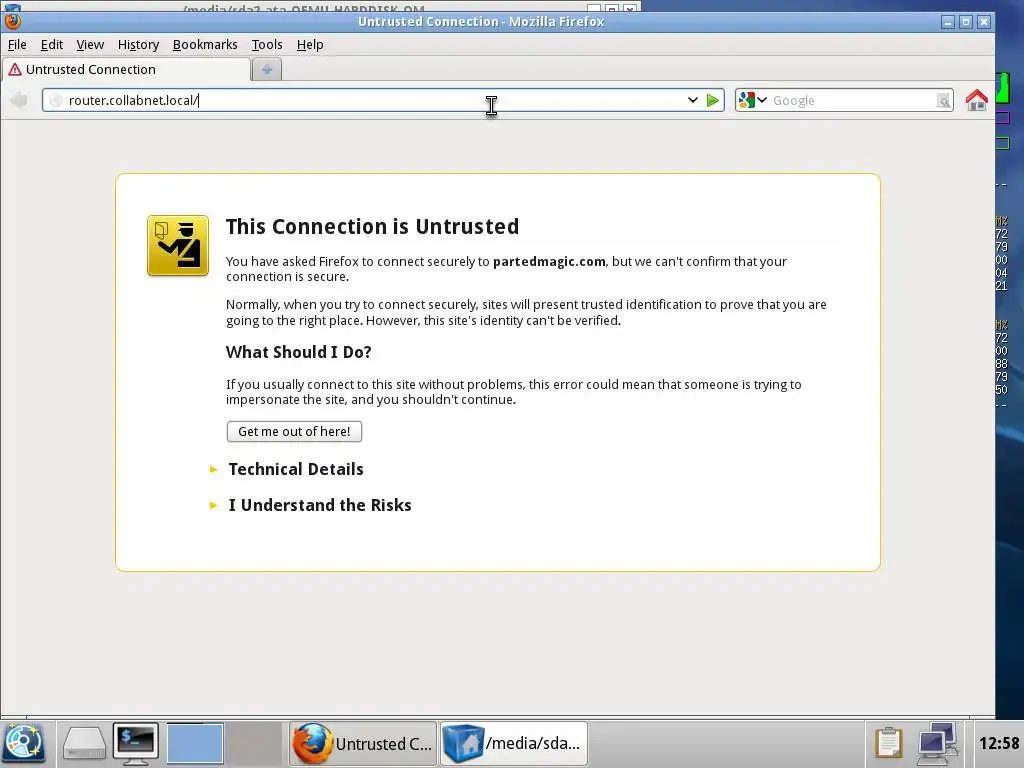This screenshot has height=768, width=1024.
Task: Open the Bookmarks menu
Action: (205, 44)
